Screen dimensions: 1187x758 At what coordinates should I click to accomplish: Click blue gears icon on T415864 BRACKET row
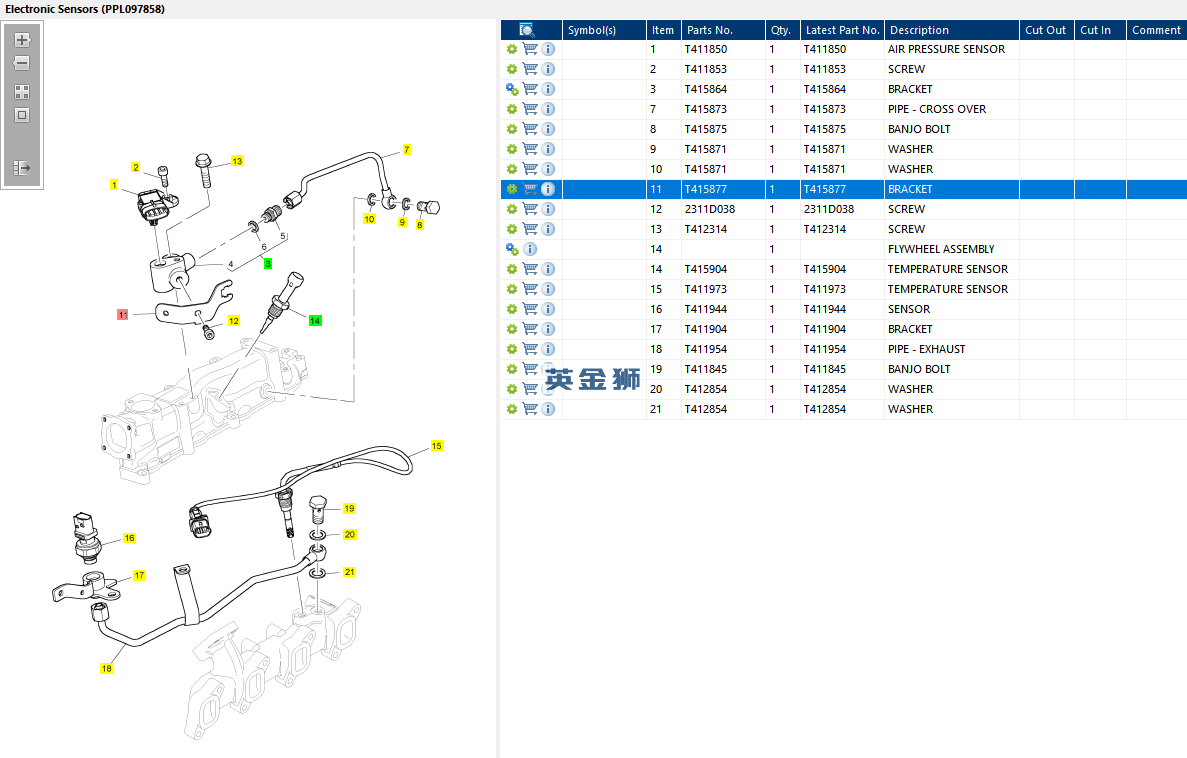pyautogui.click(x=512, y=89)
